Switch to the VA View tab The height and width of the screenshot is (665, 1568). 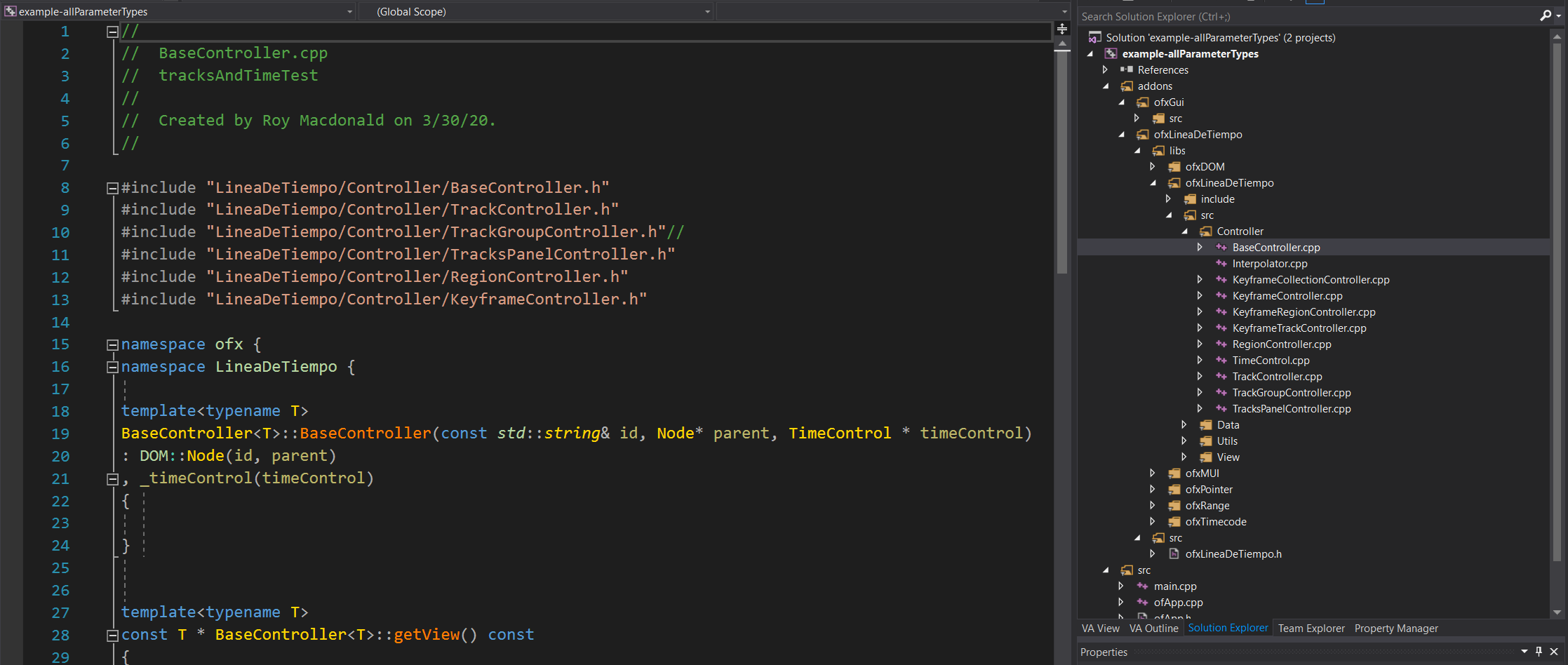(x=1100, y=628)
